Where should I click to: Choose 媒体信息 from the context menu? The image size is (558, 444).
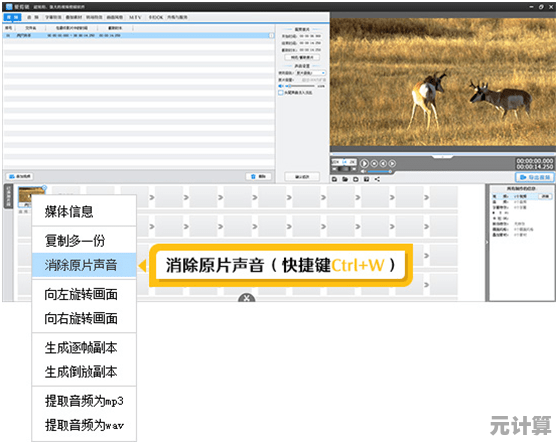pyautogui.click(x=84, y=212)
